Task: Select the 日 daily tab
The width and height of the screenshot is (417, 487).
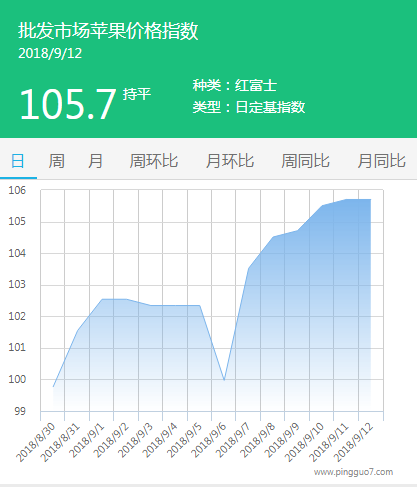Action: coord(18,161)
